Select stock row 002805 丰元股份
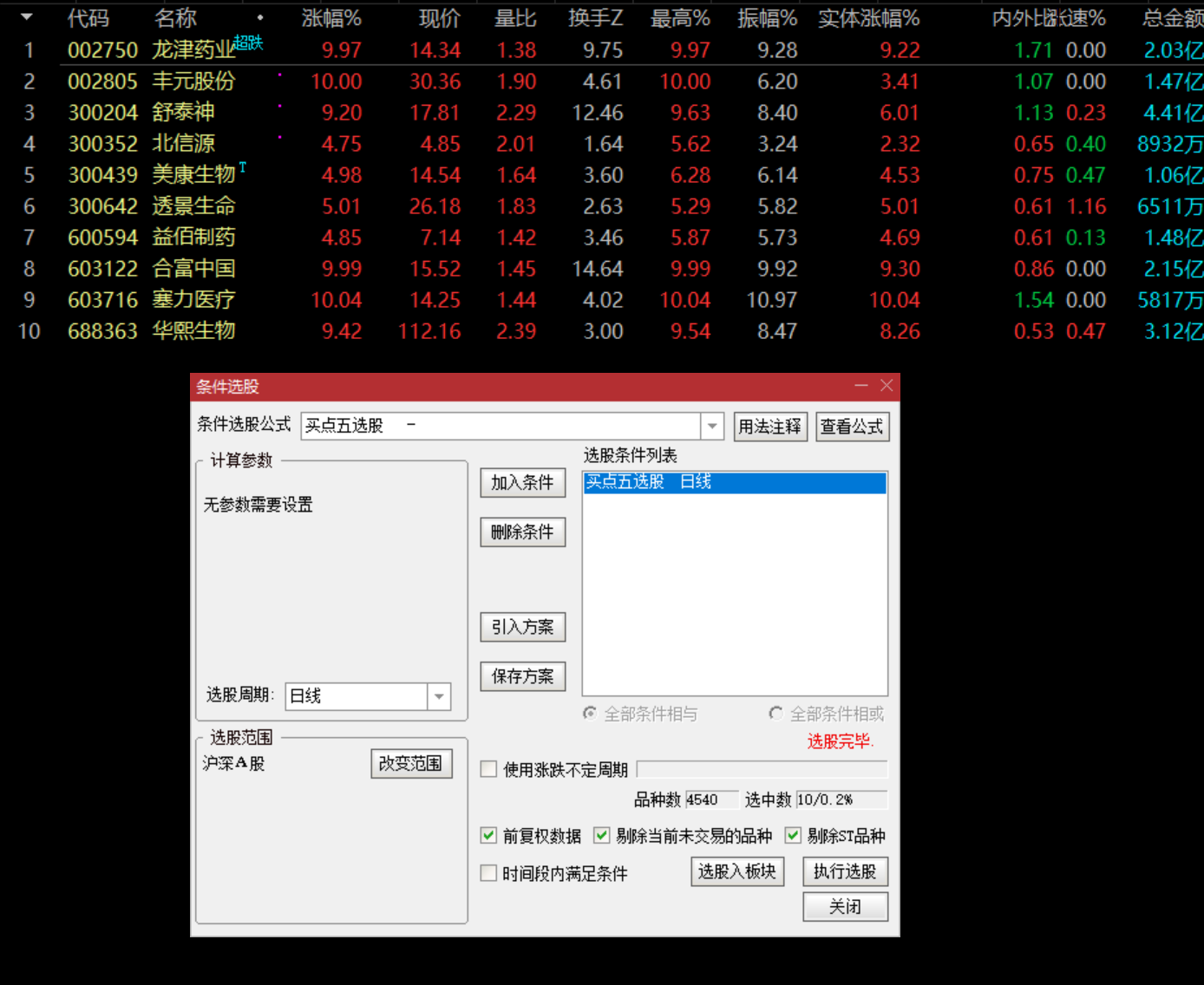 point(602,82)
